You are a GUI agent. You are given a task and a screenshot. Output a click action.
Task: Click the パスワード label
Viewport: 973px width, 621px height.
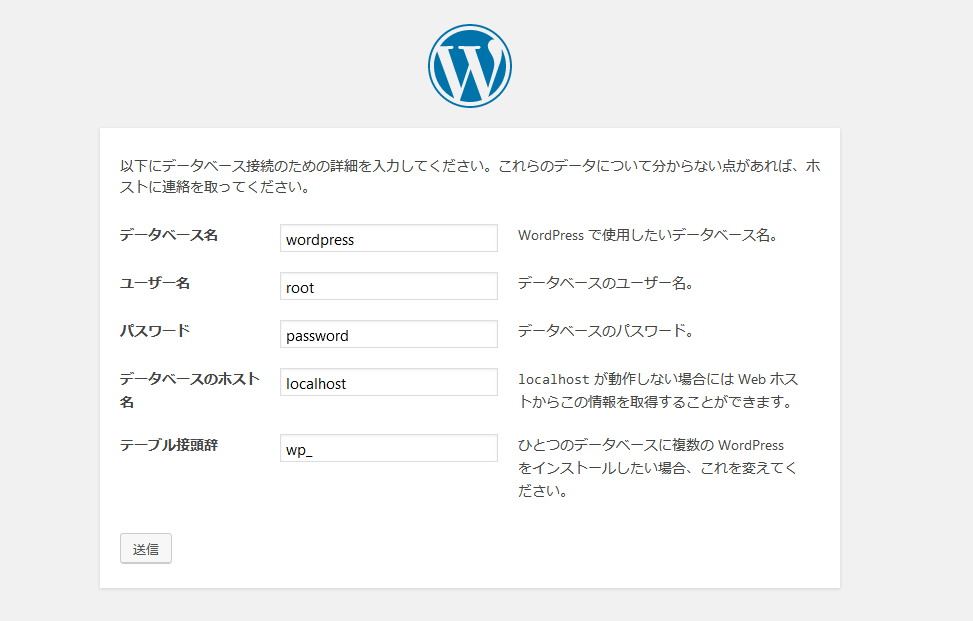pyautogui.click(x=155, y=331)
